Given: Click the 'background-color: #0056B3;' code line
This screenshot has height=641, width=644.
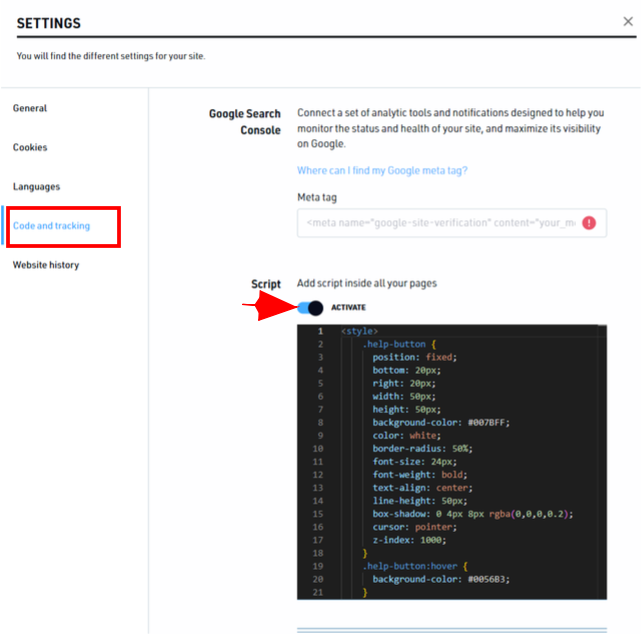Looking at the screenshot, I should click(441, 579).
